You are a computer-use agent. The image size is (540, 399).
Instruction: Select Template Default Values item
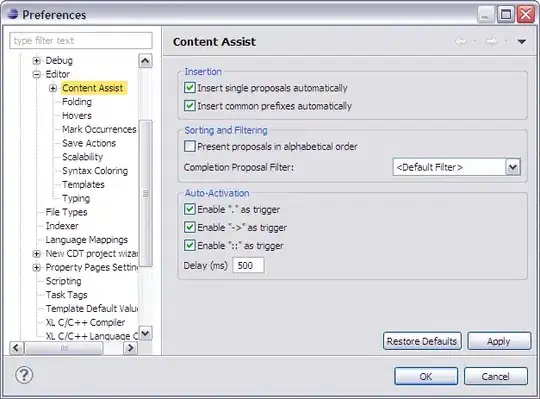pyautogui.click(x=92, y=308)
